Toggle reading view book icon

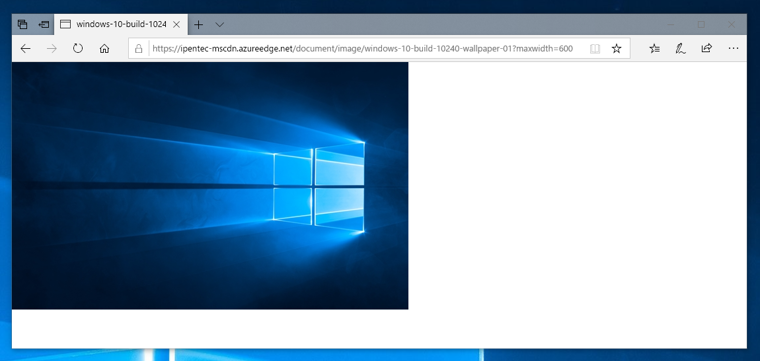tap(595, 48)
